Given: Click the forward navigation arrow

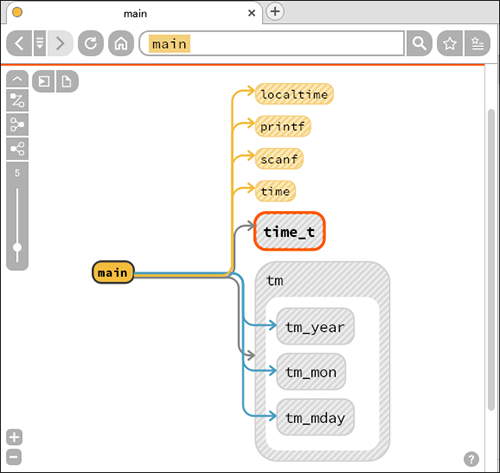Looking at the screenshot, I should 60,43.
